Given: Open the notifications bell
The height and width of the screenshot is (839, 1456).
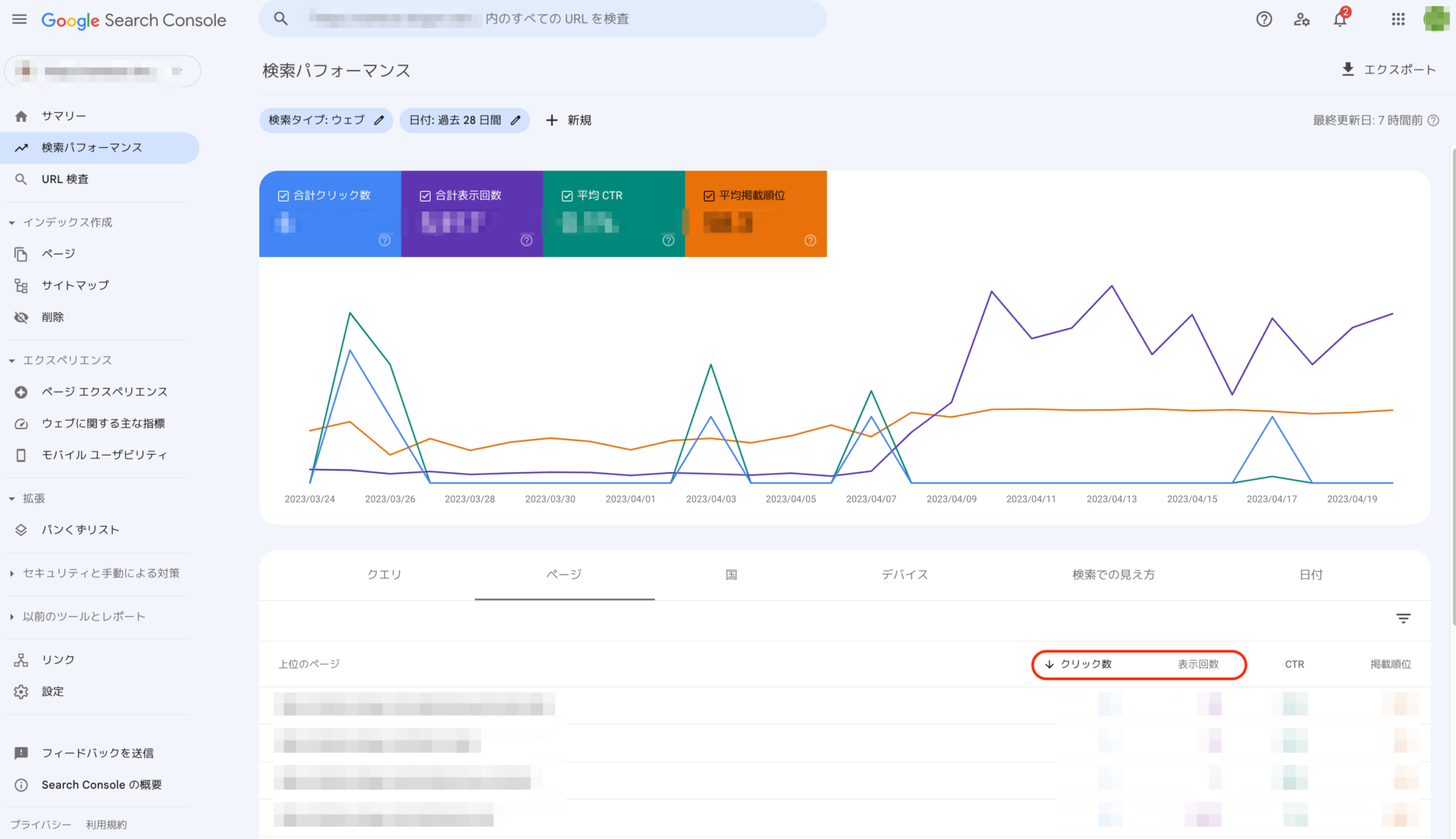Looking at the screenshot, I should coord(1340,19).
